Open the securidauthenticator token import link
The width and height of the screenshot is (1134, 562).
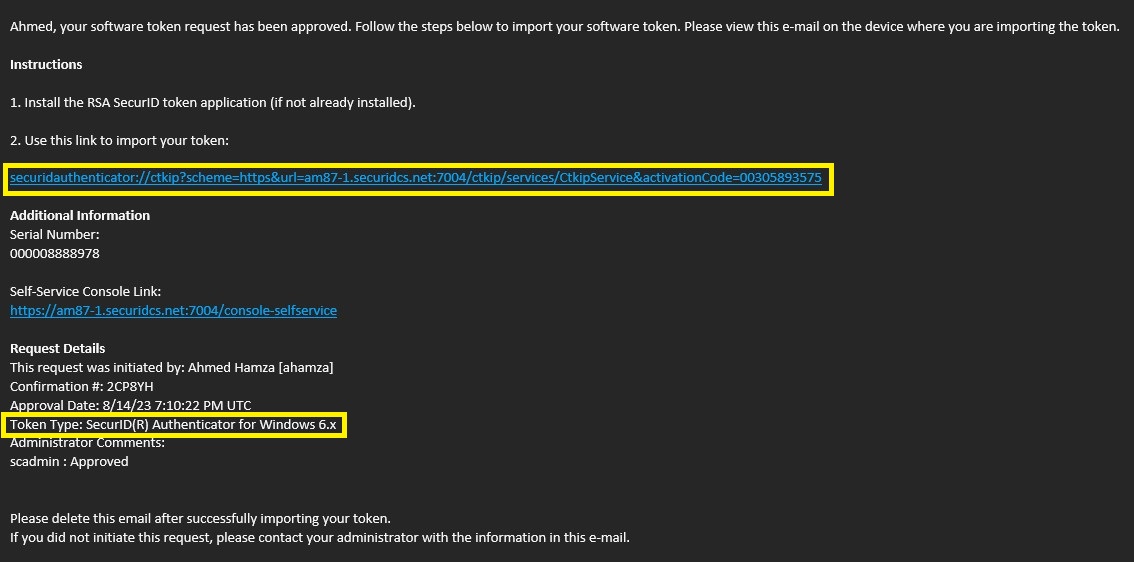[x=415, y=178]
